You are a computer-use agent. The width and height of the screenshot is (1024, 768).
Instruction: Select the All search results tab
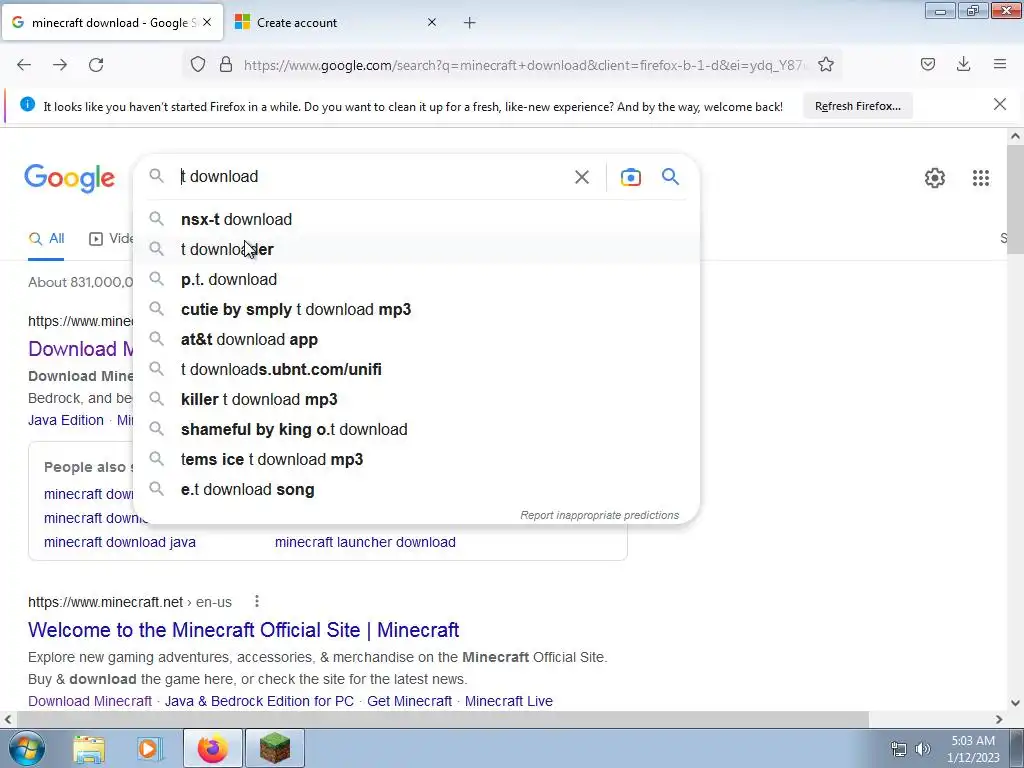(46, 238)
